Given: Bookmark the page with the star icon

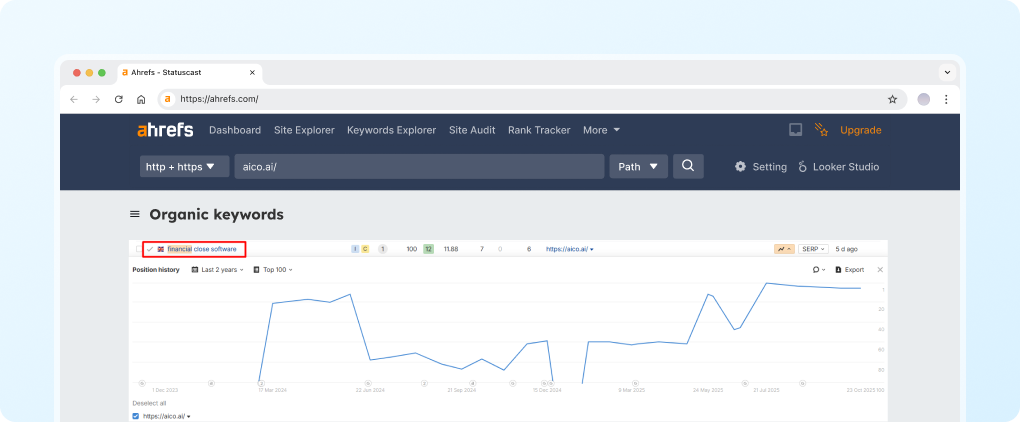Looking at the screenshot, I should point(892,99).
